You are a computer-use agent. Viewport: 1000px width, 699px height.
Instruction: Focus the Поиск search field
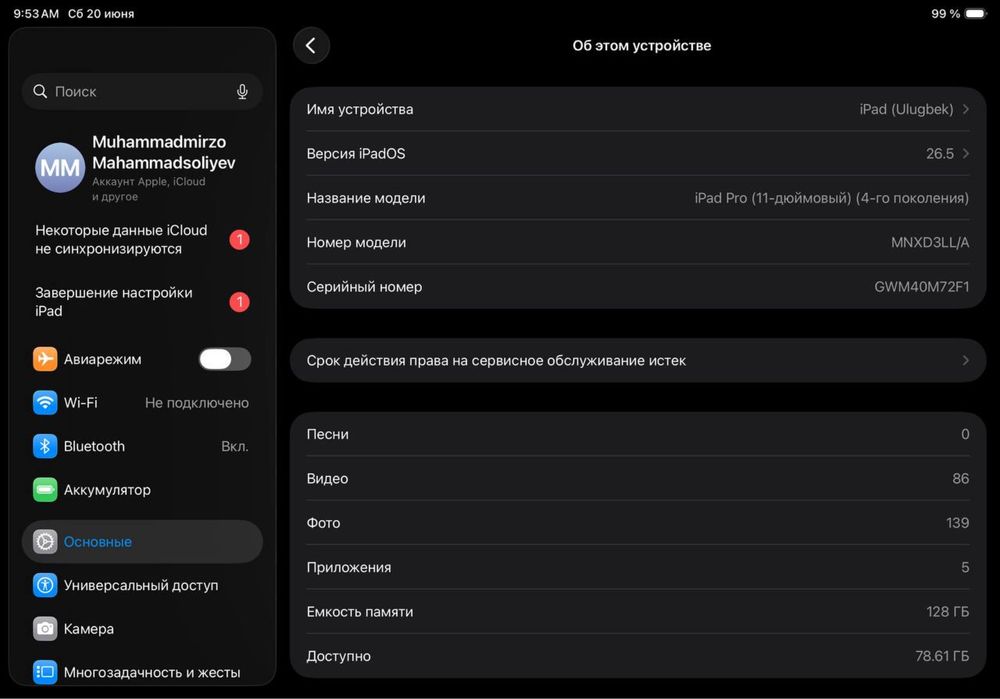[x=142, y=91]
